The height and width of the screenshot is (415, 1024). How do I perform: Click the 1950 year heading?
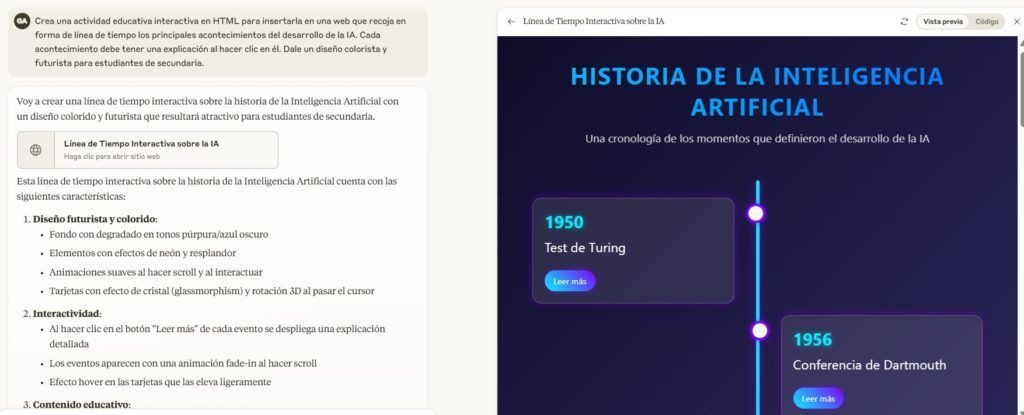(564, 223)
